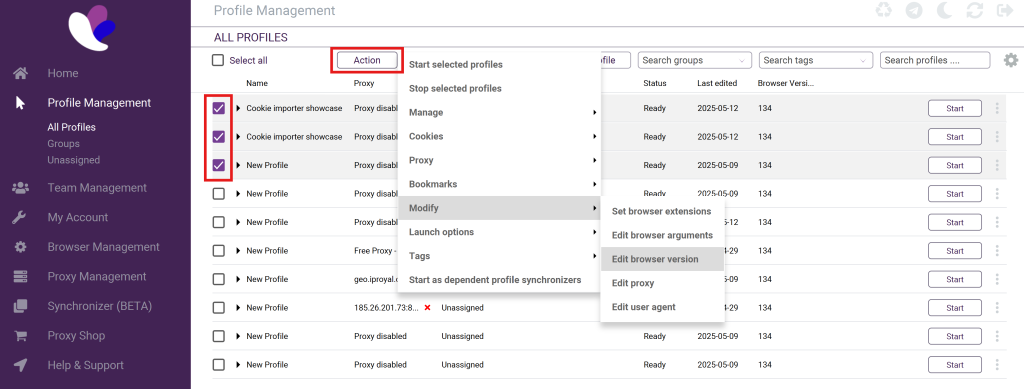Screen dimensions: 1024x389
Task: Open table settings gear icon
Action: tap(1011, 61)
